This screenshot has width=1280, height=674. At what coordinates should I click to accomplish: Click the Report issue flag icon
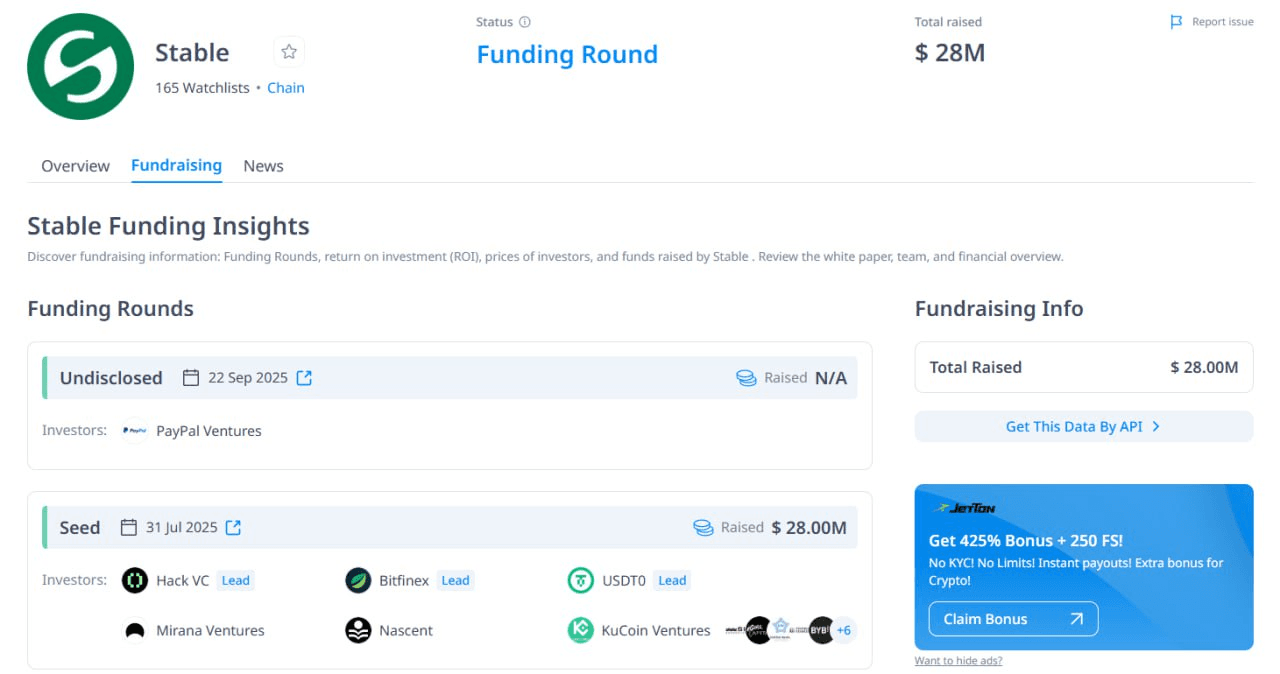pos(1176,22)
